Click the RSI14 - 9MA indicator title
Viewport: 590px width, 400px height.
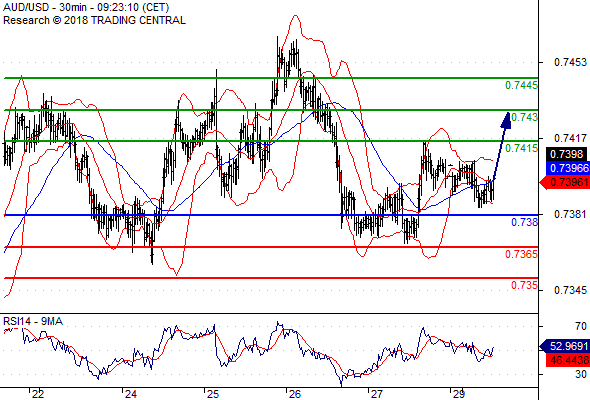(33, 321)
